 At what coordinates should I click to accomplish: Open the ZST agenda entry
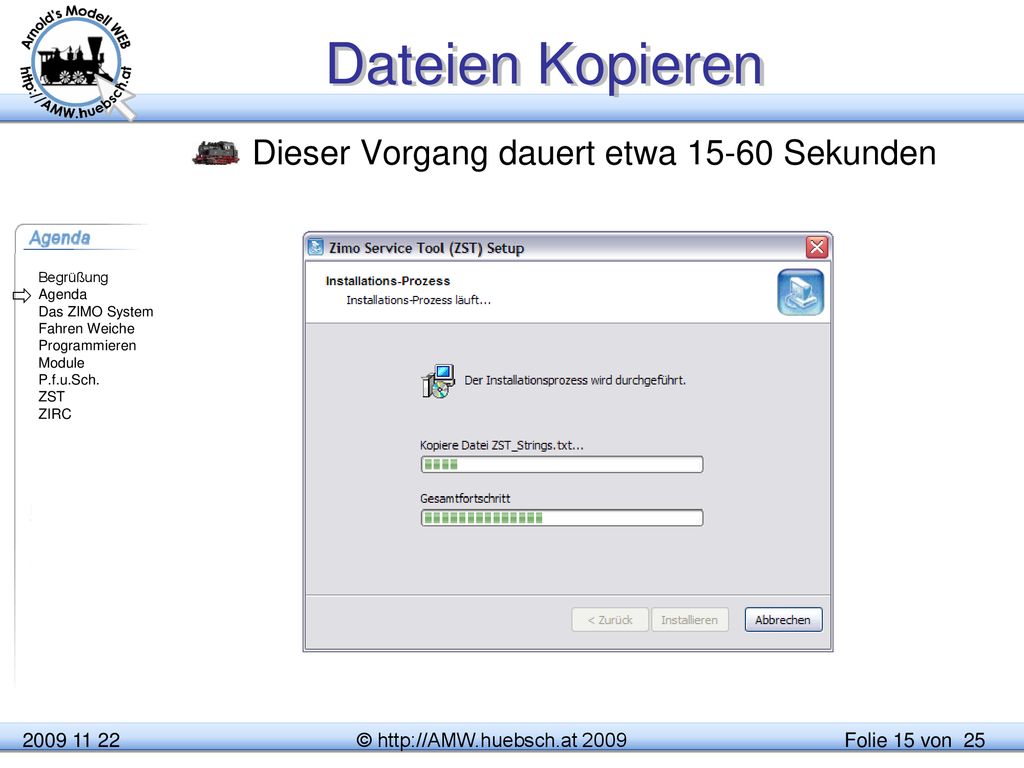point(51,396)
